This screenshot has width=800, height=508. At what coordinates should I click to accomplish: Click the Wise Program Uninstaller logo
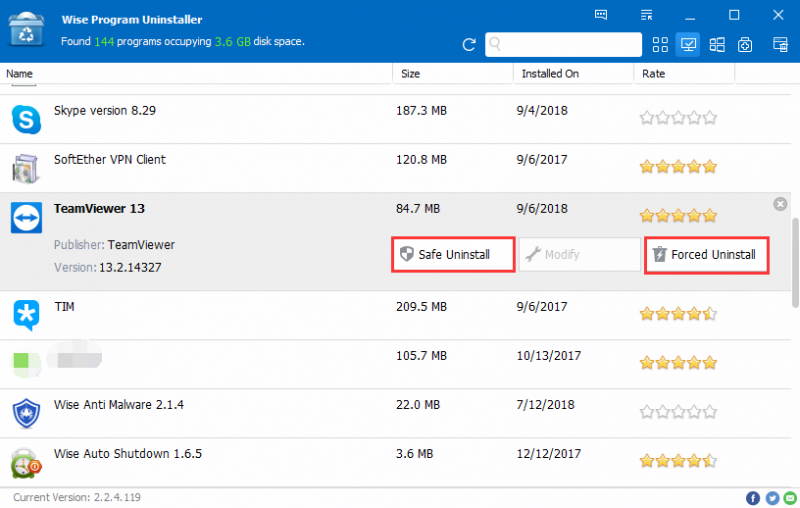click(x=26, y=29)
